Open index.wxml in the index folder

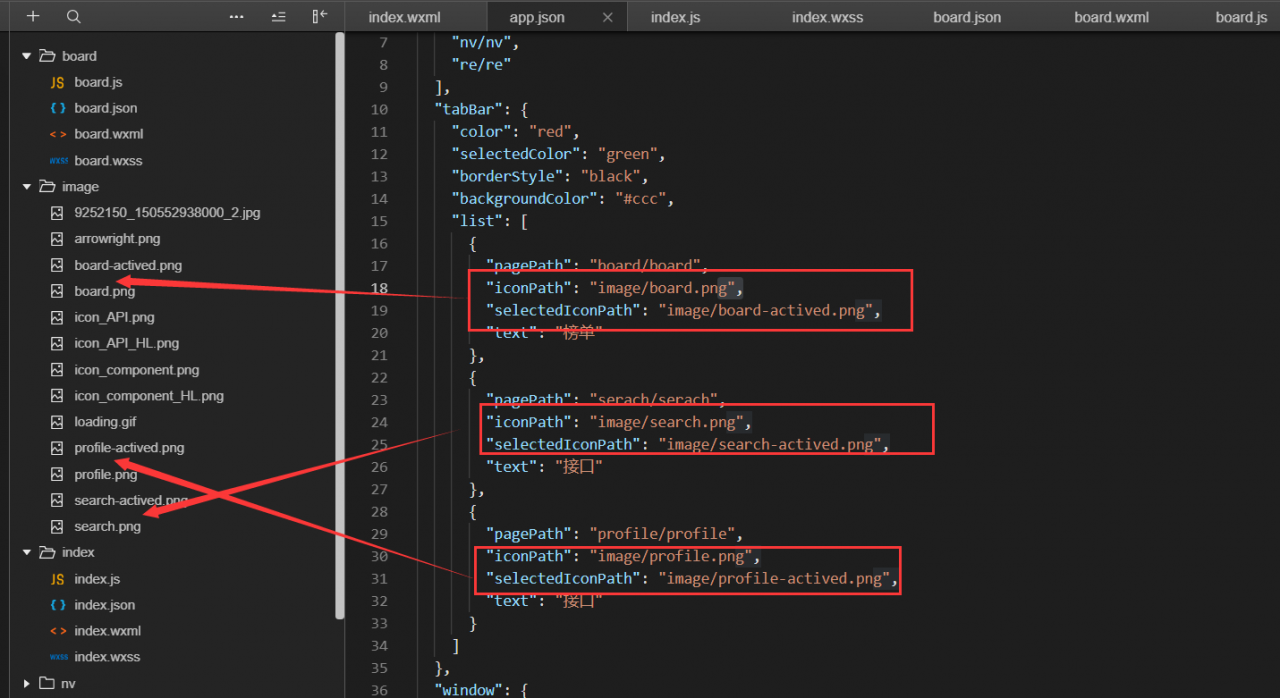107,631
